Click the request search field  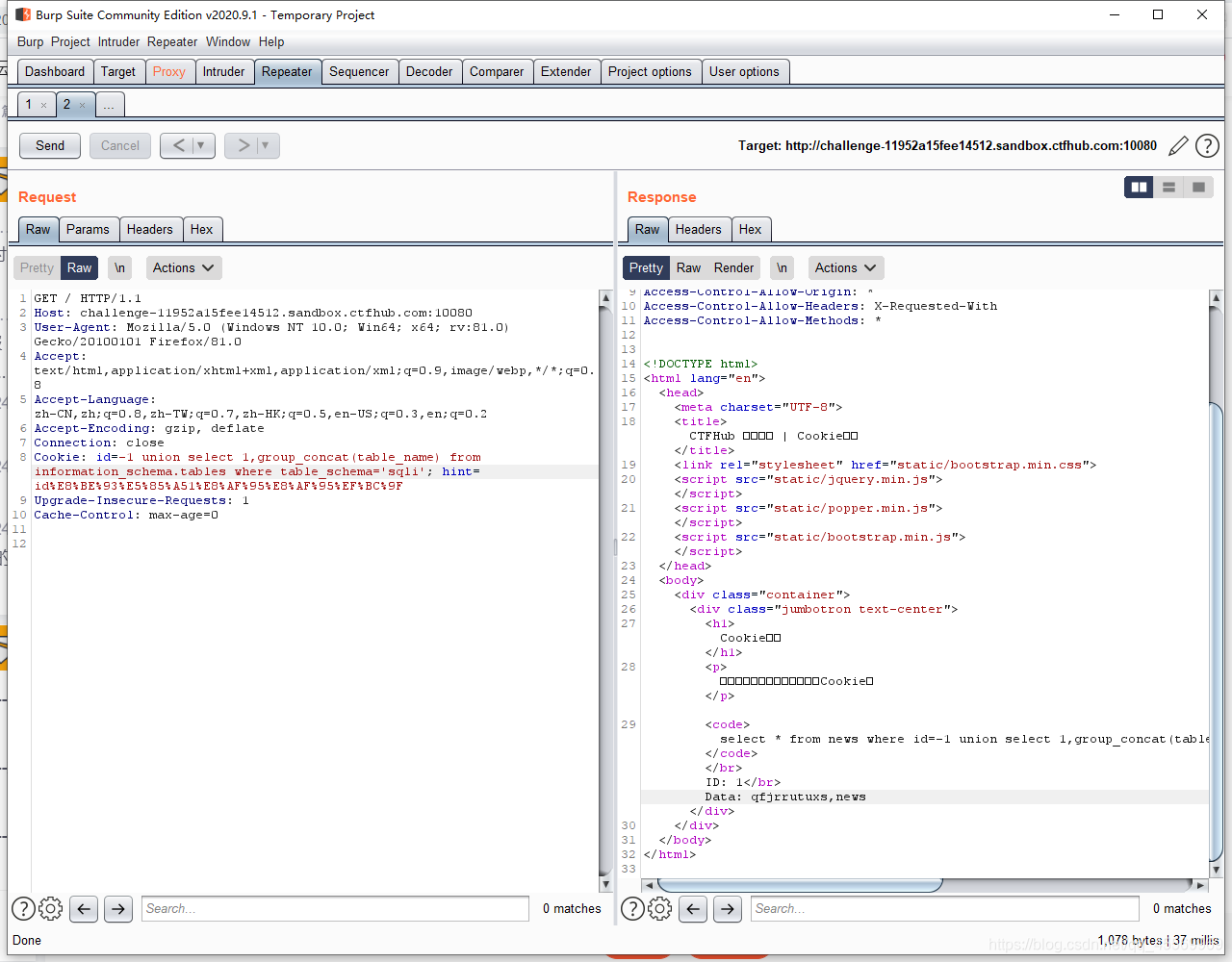click(336, 908)
